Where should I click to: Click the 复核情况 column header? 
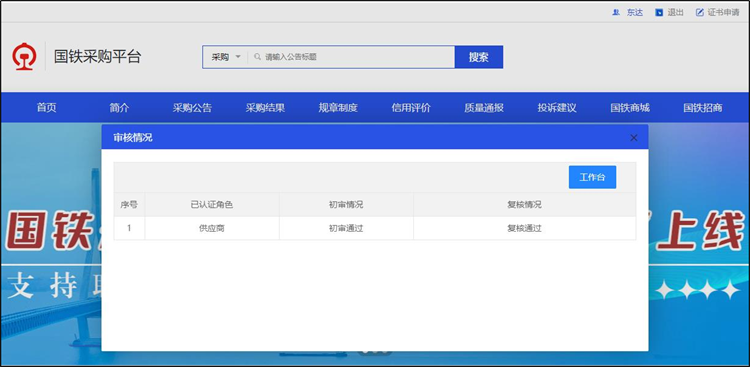point(524,205)
